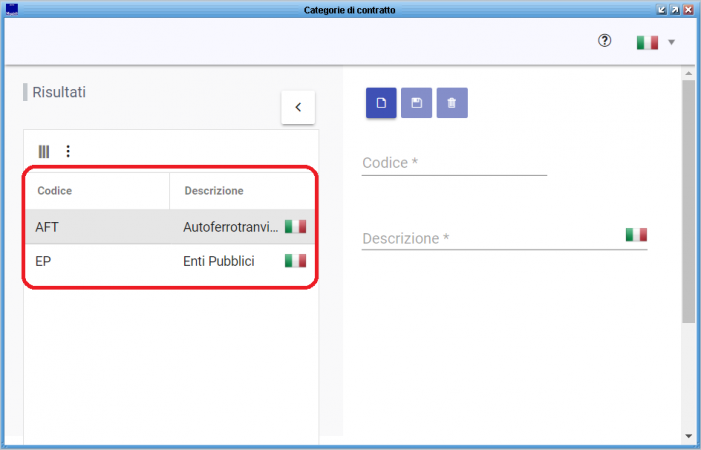Click the scrollbar down arrow

pos(688,436)
